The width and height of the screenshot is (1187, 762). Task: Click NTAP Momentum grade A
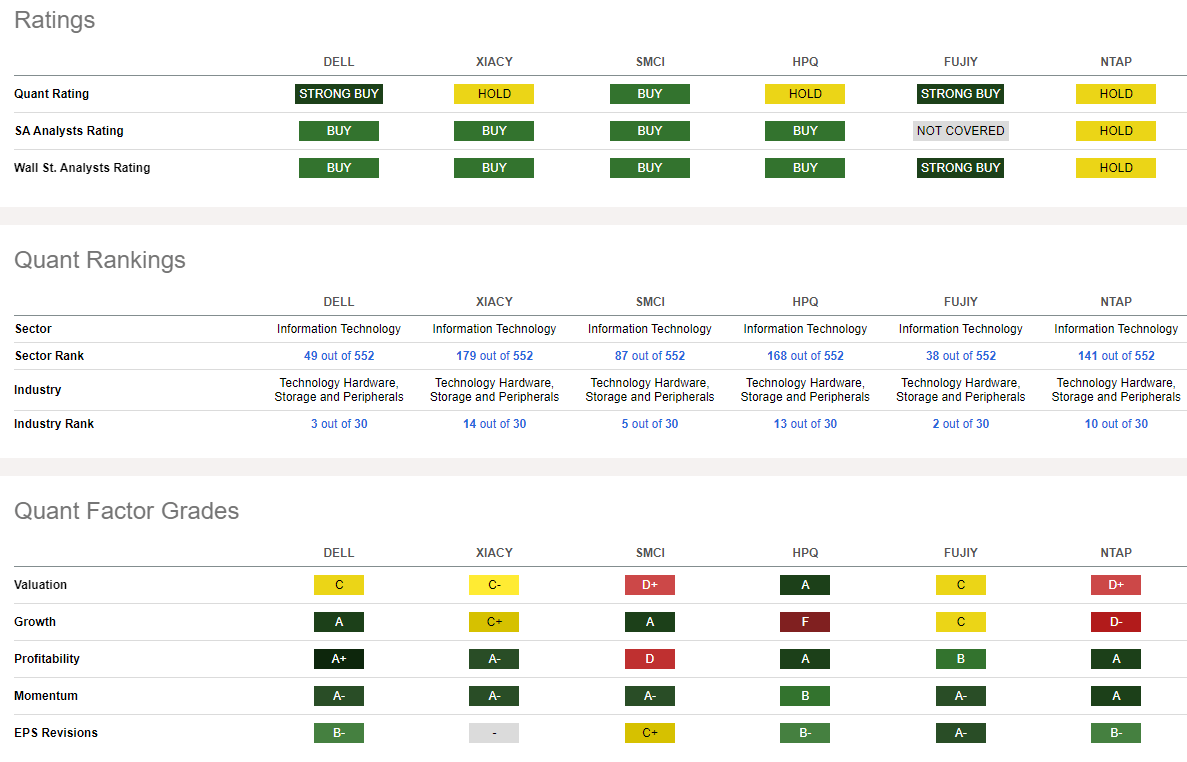(1116, 696)
